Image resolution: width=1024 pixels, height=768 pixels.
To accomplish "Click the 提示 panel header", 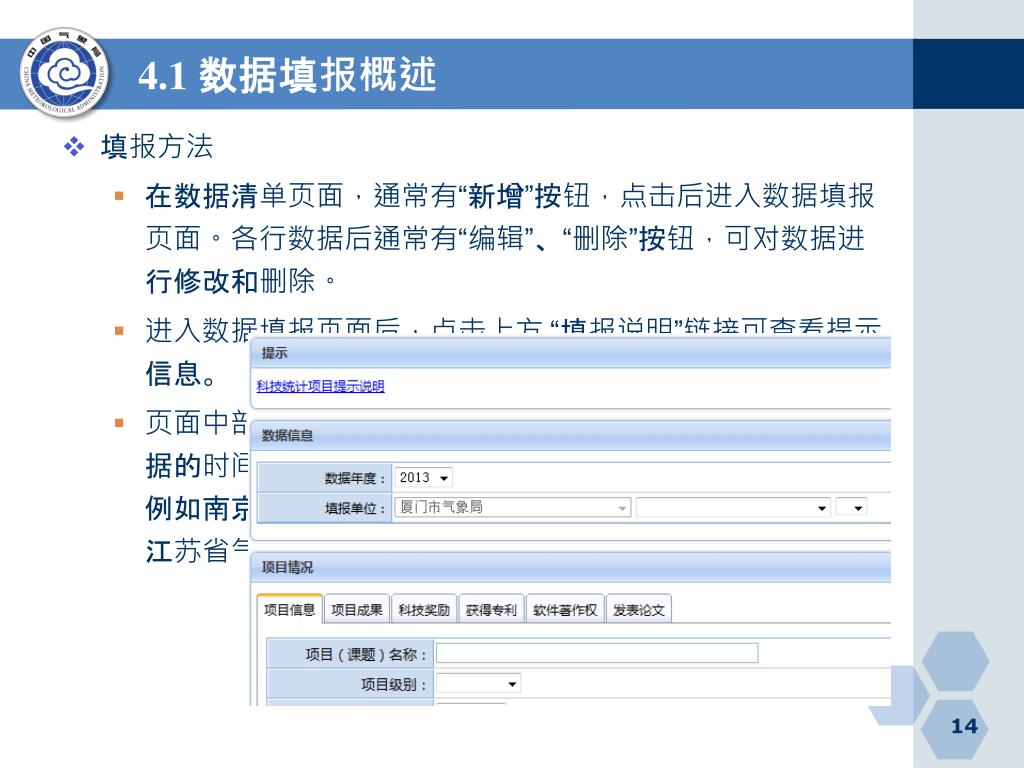I will tap(571, 353).
